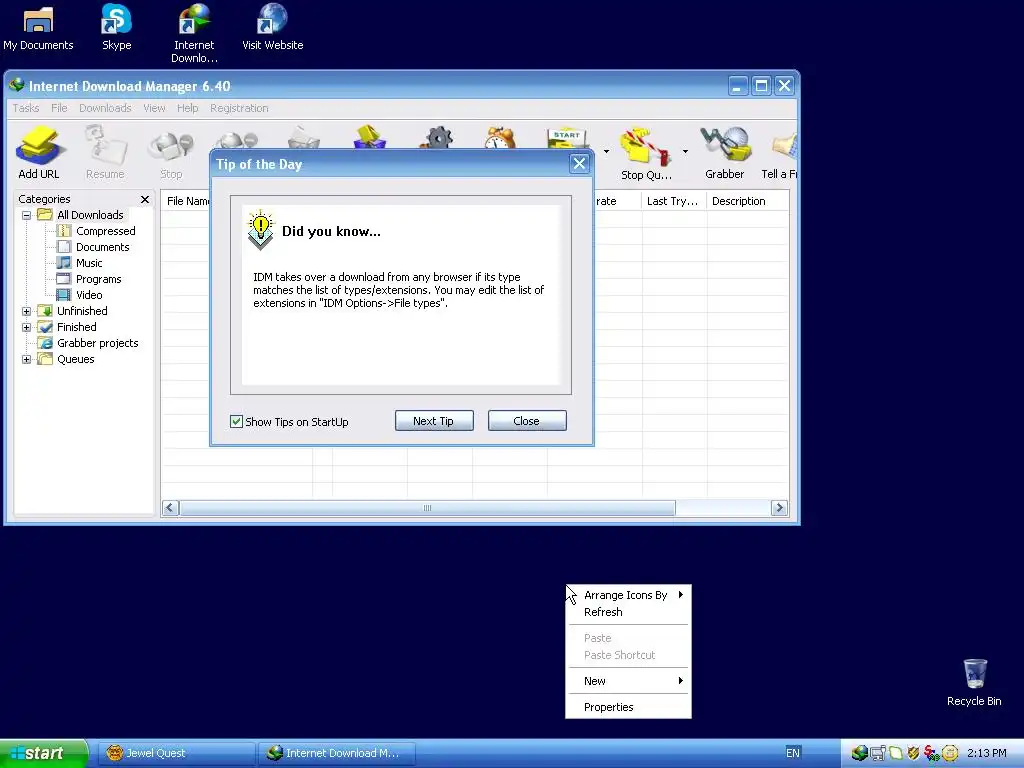The width and height of the screenshot is (1024, 768).
Task: Click the Close button in Tip dialog
Action: click(x=526, y=421)
